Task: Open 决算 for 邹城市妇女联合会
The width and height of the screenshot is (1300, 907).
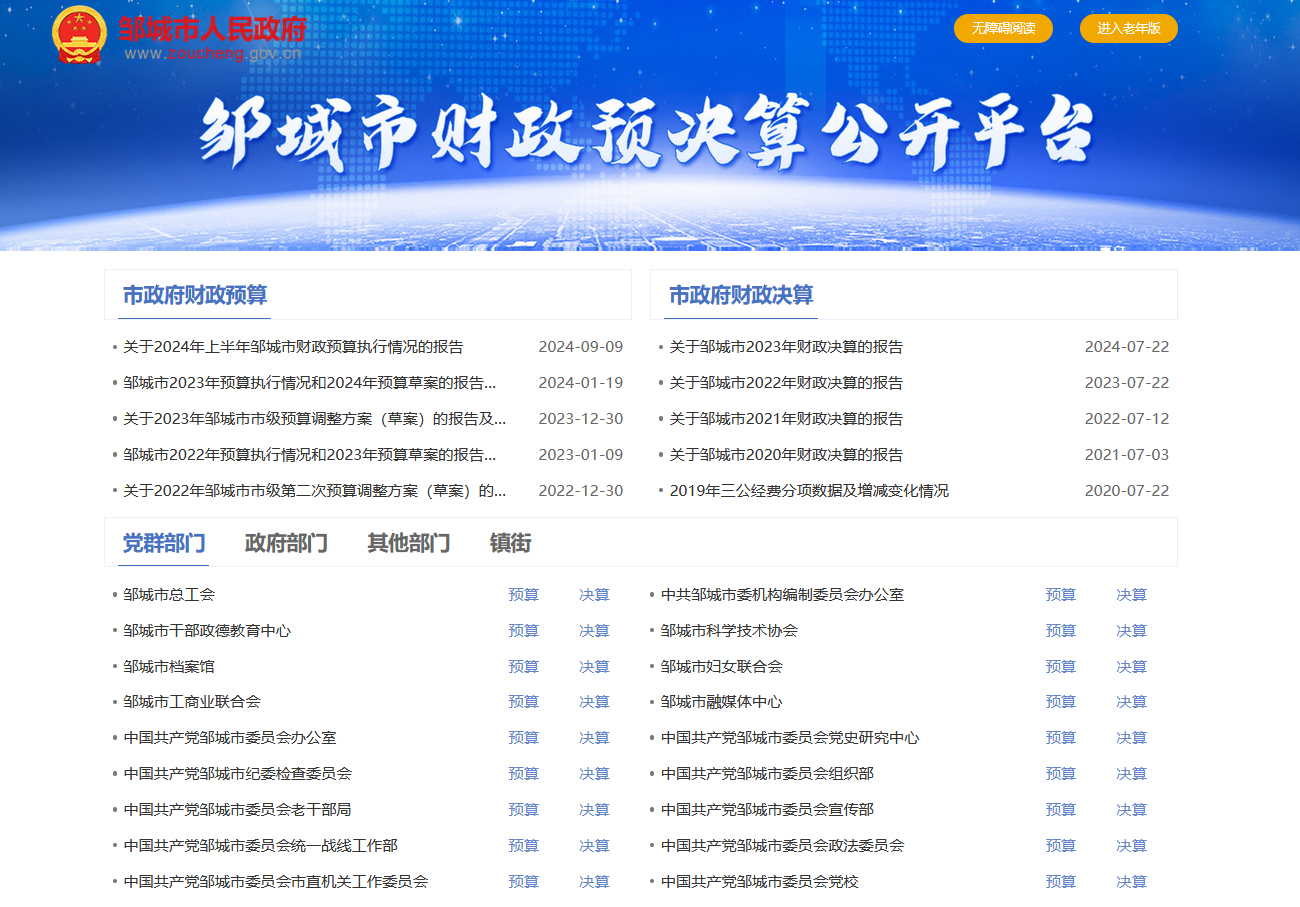Action: click(1132, 667)
